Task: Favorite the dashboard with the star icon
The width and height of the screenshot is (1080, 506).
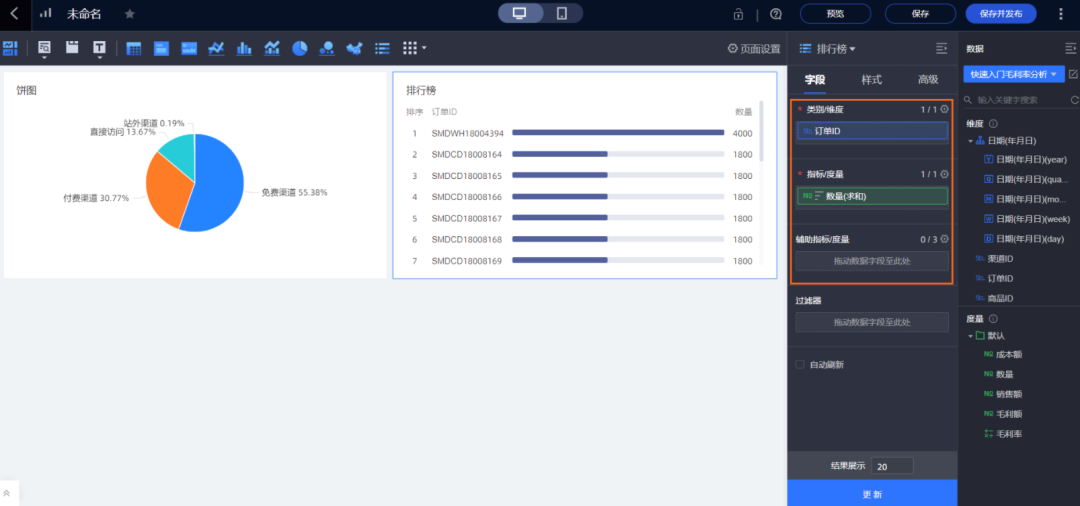Action: click(129, 14)
